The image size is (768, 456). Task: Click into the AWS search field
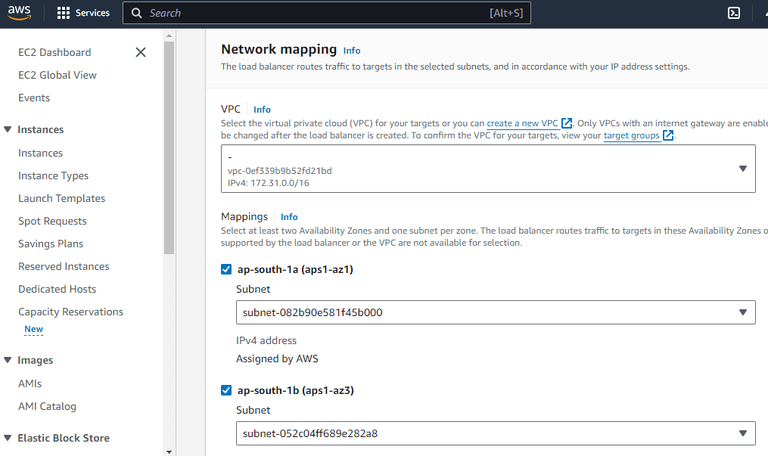click(x=310, y=13)
